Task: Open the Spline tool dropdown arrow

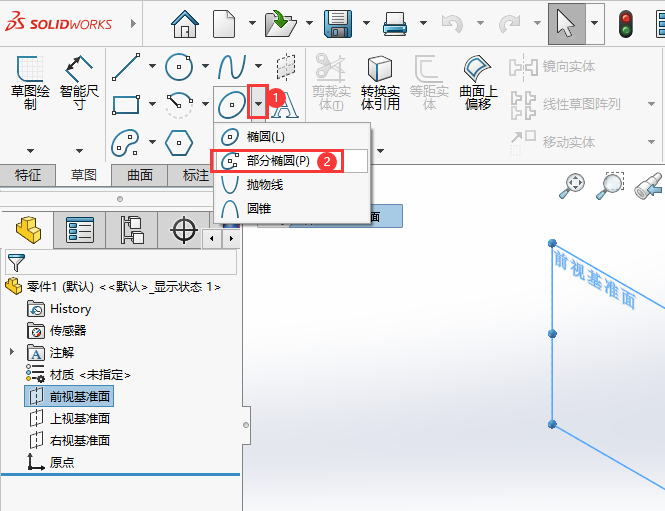Action: [258, 66]
